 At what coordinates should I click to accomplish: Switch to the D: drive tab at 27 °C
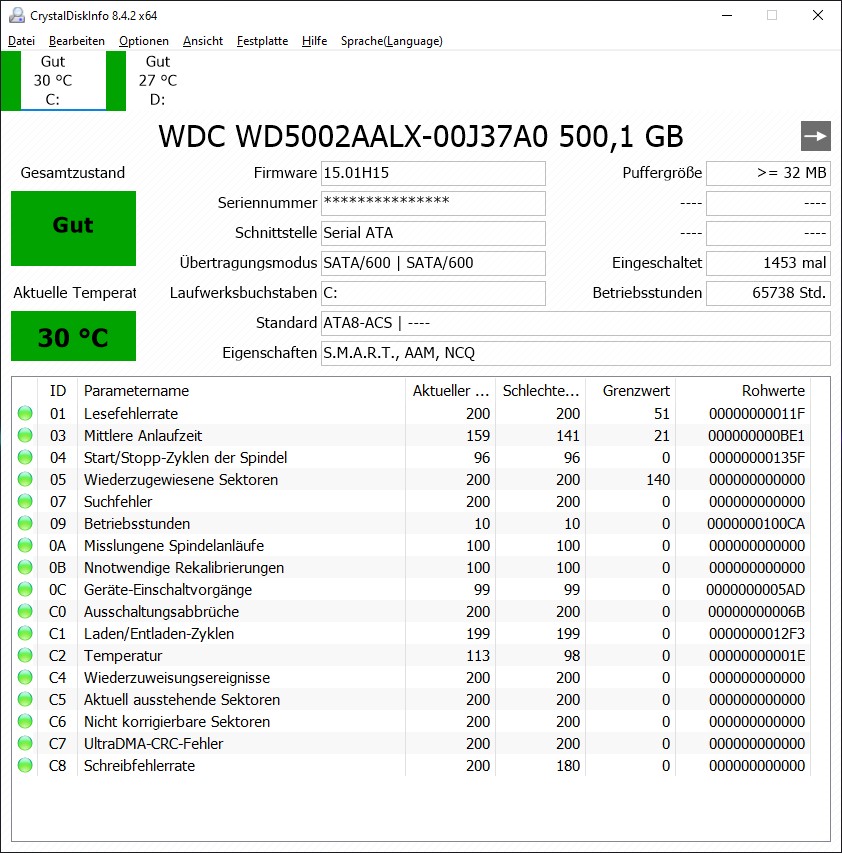158,81
